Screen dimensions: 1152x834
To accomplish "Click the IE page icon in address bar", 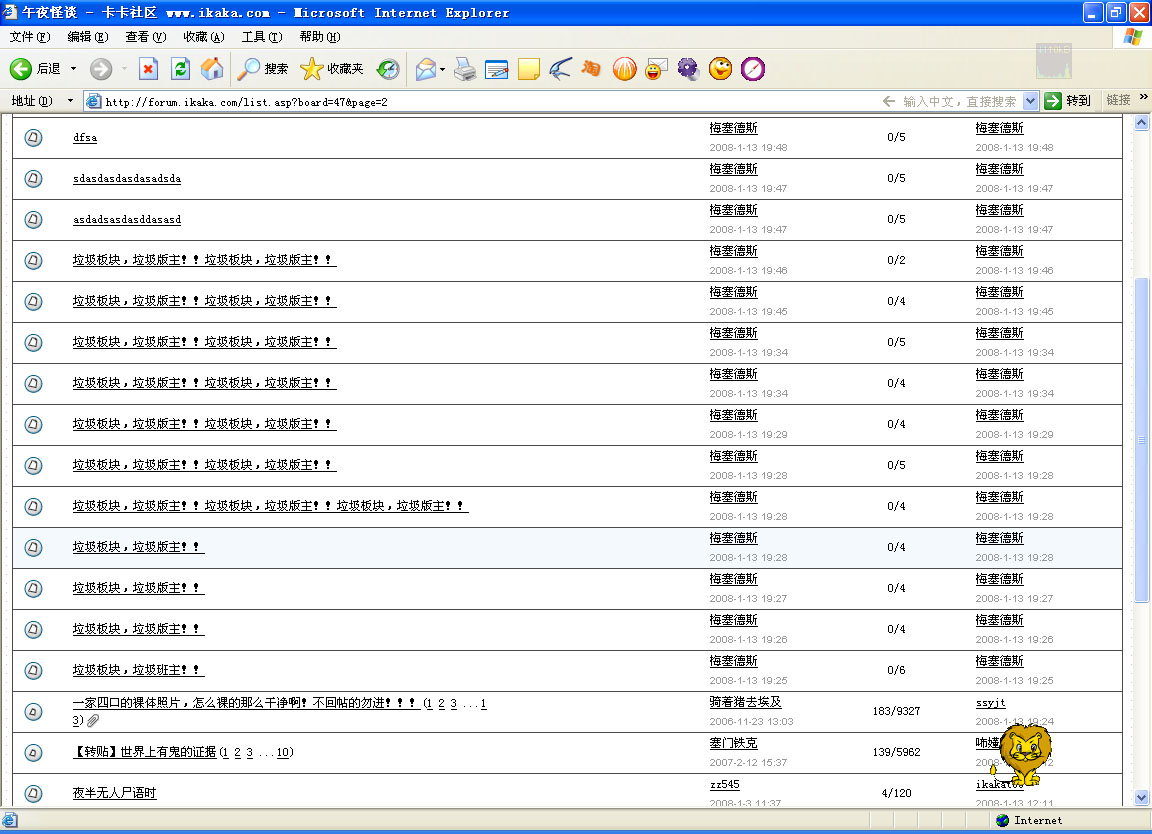I will click(93, 101).
